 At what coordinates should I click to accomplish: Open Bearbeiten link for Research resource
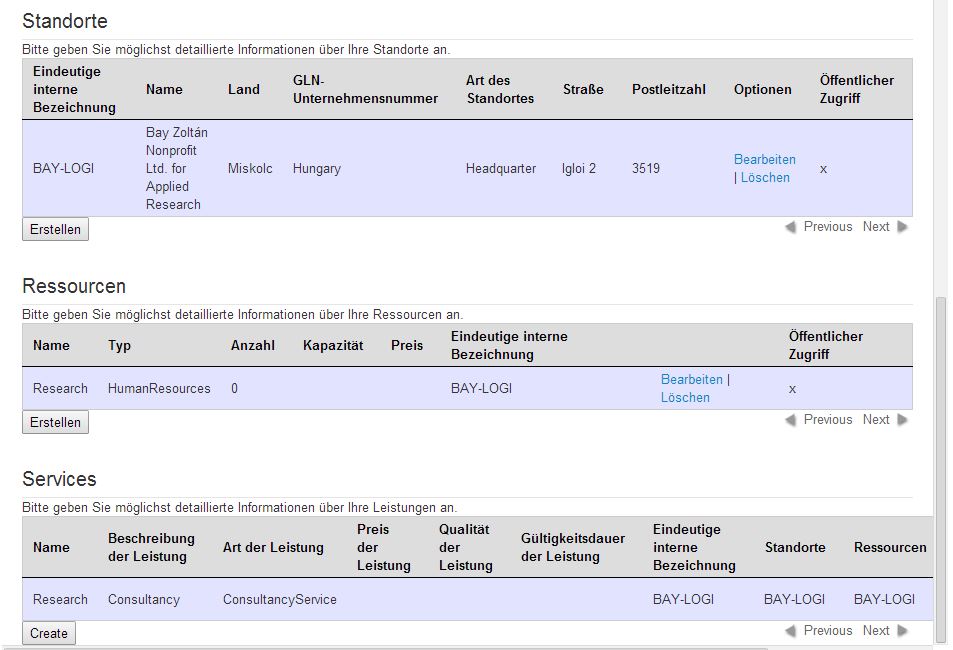pyautogui.click(x=692, y=379)
